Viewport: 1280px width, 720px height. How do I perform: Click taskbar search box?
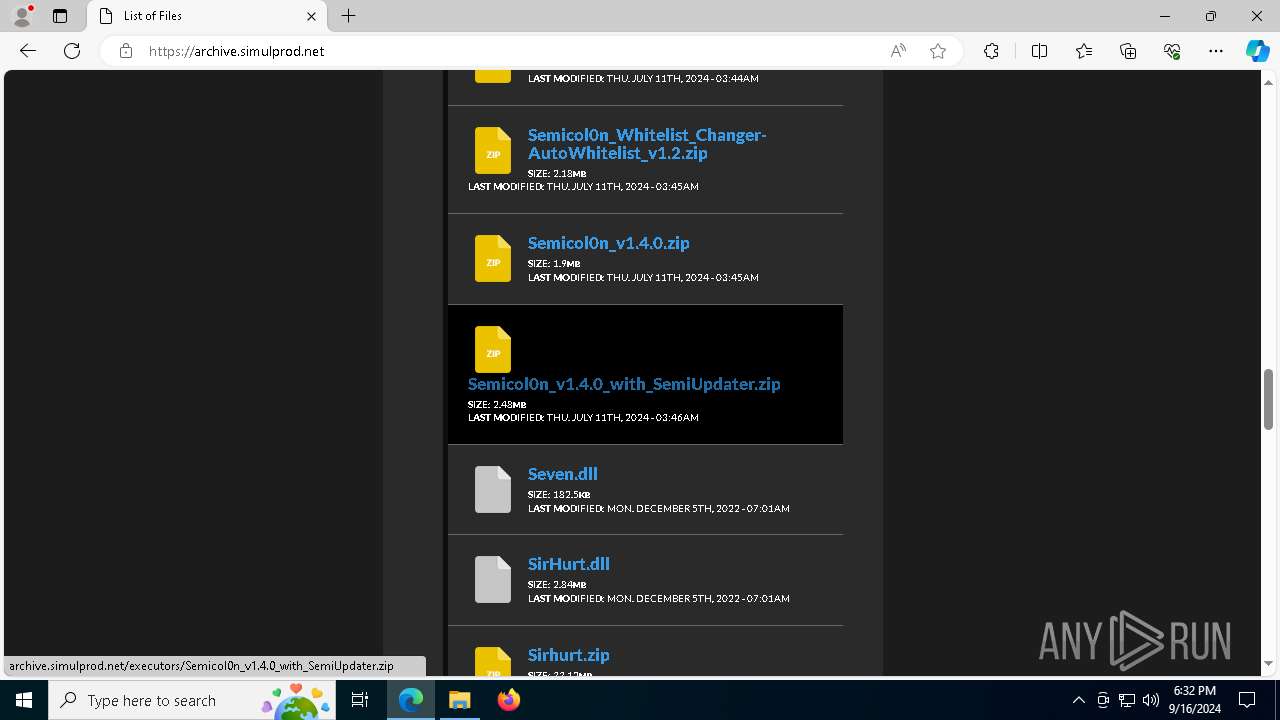[193, 700]
